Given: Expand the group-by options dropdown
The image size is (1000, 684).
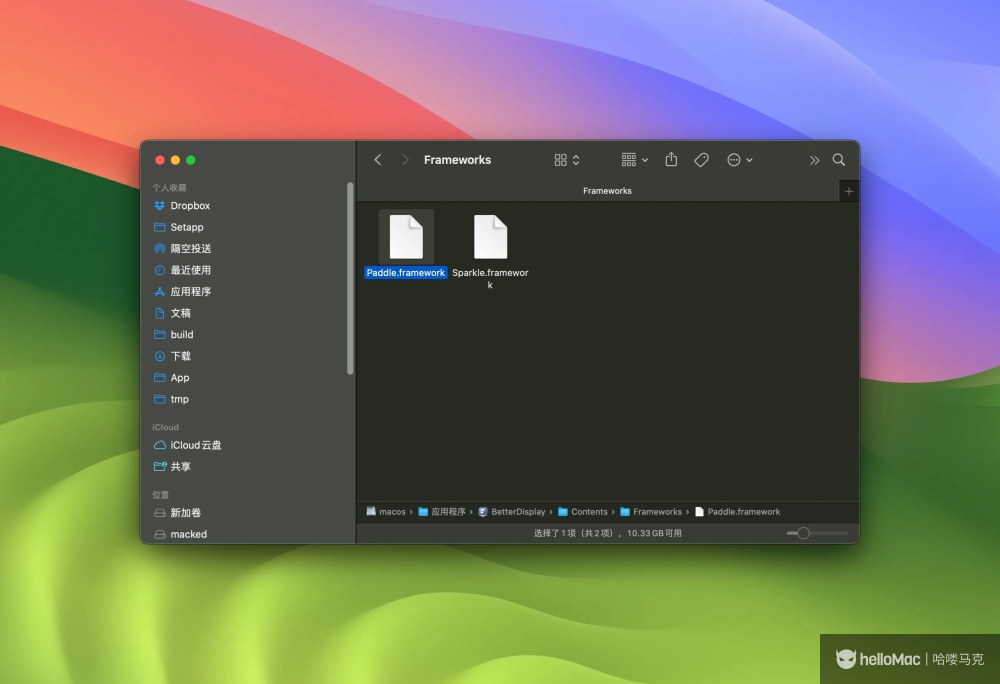Looking at the screenshot, I should click(635, 160).
